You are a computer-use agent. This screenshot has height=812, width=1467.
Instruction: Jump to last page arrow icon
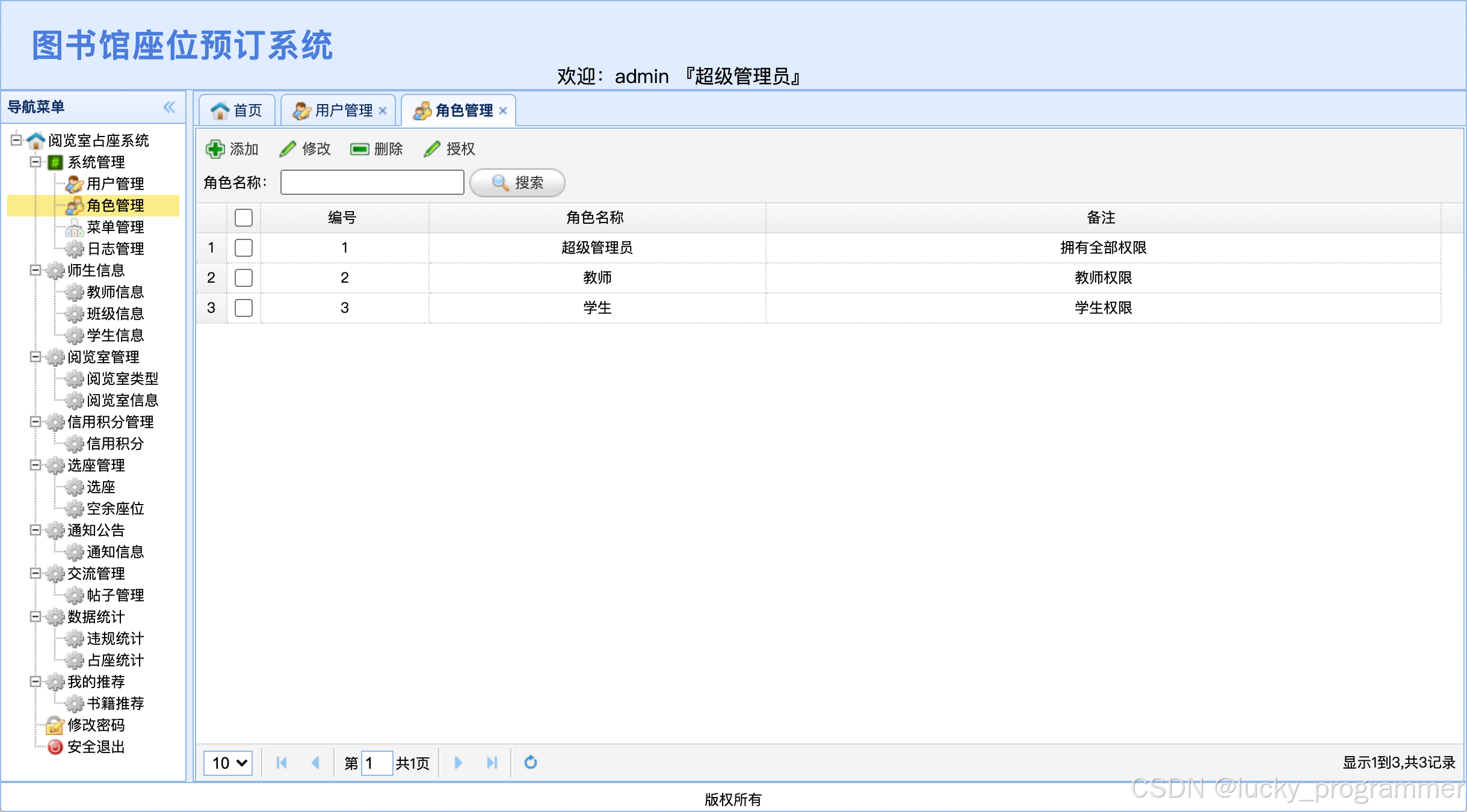click(x=492, y=763)
